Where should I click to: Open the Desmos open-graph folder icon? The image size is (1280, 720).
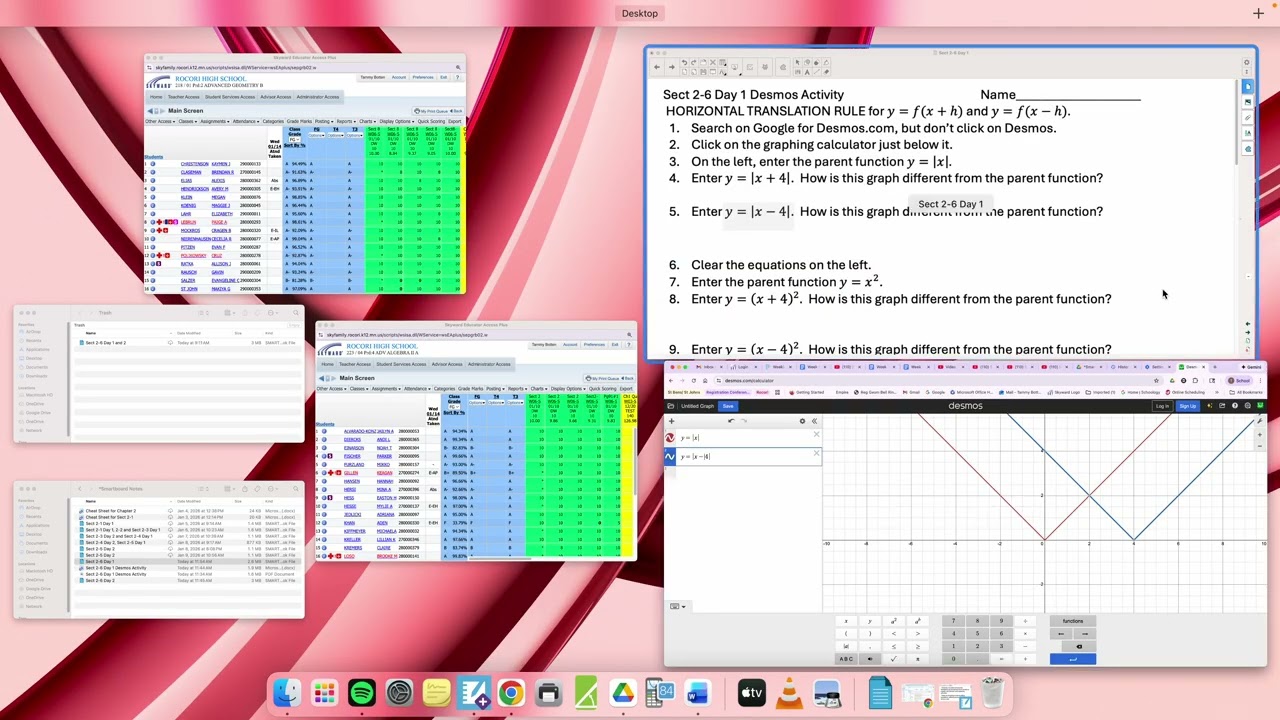pyautogui.click(x=671, y=406)
